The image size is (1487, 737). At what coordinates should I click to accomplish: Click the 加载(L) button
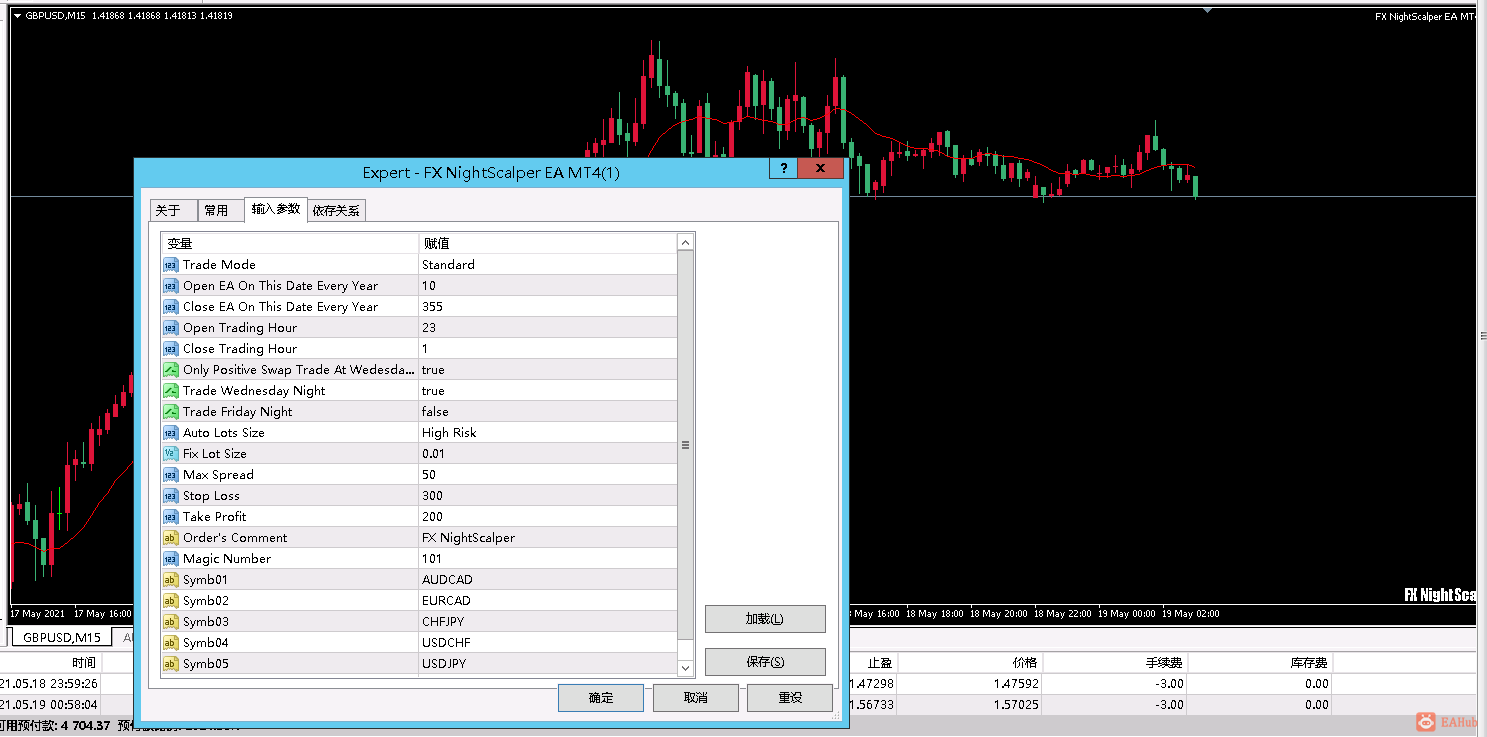point(765,619)
